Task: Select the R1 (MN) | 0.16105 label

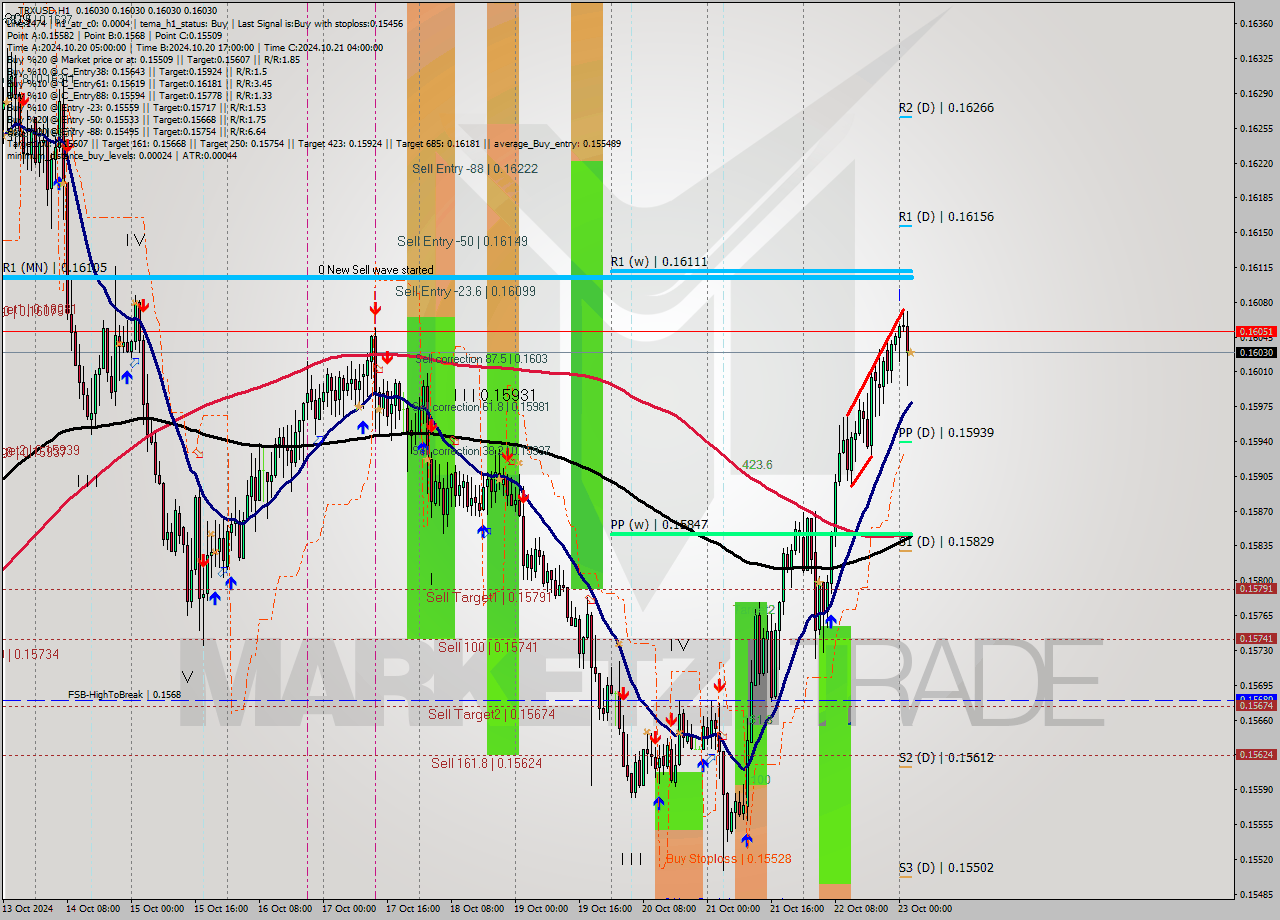Action: click(x=54, y=268)
